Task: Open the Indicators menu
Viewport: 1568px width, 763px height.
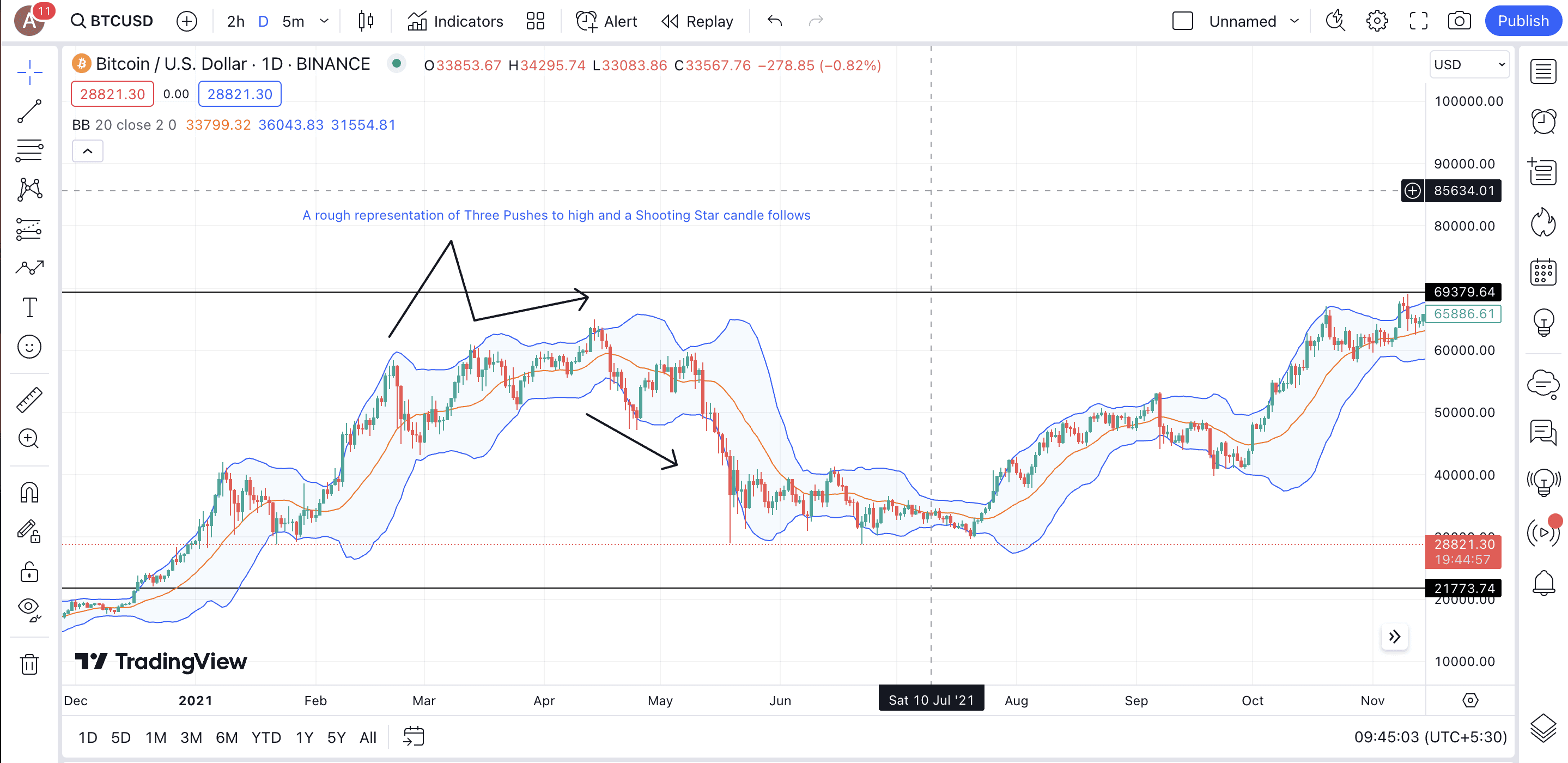Action: [455, 21]
